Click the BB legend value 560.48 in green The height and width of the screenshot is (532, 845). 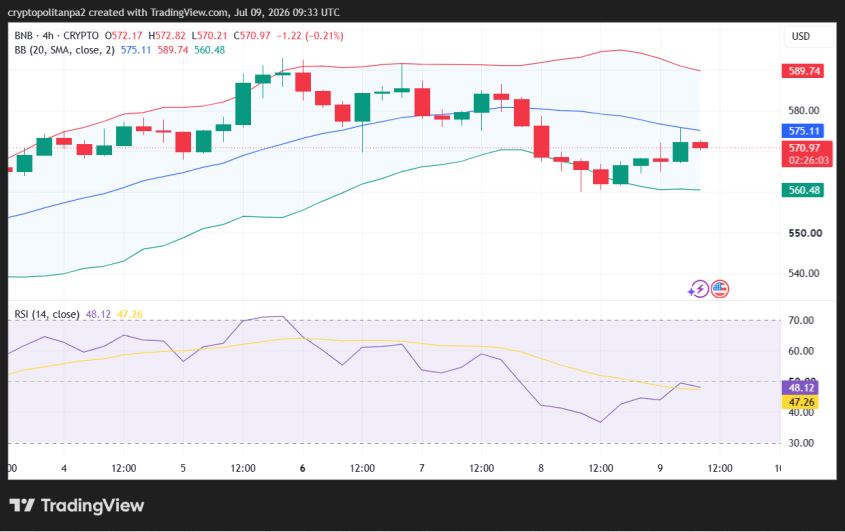pos(210,50)
